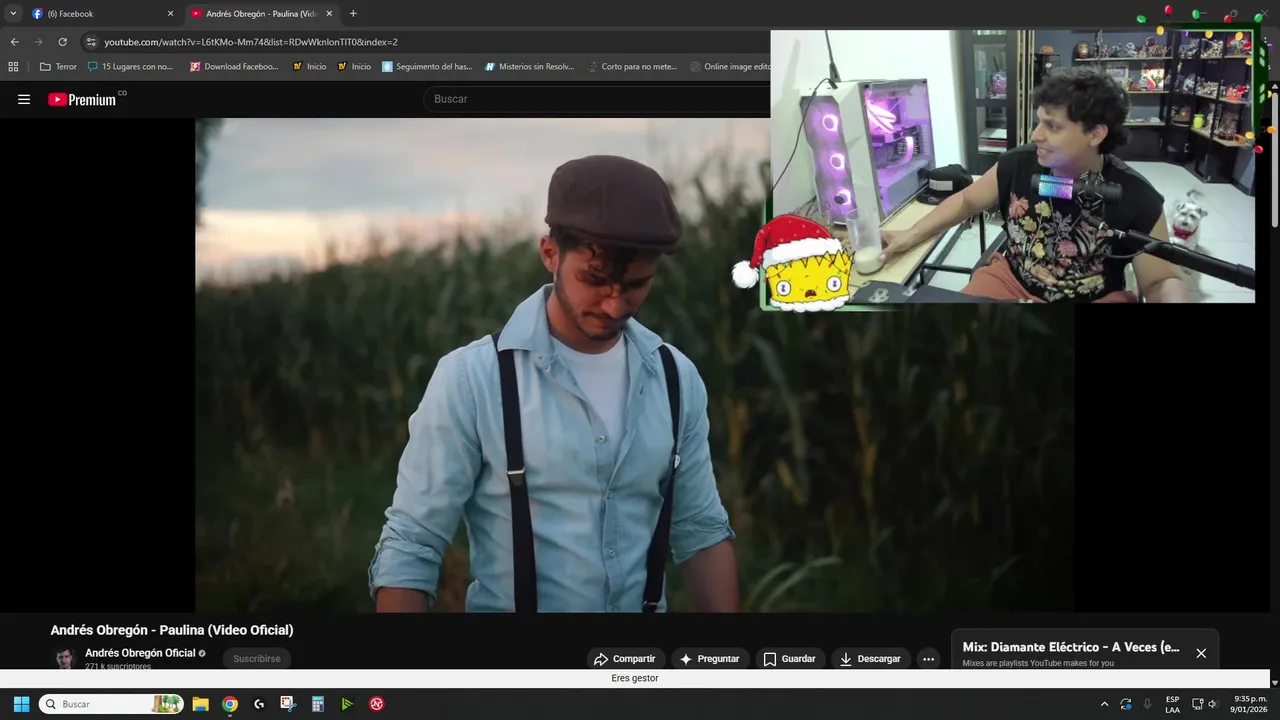Open the 'Seguimiento del has...' bookmark
This screenshot has width=1280, height=720.
(x=427, y=67)
